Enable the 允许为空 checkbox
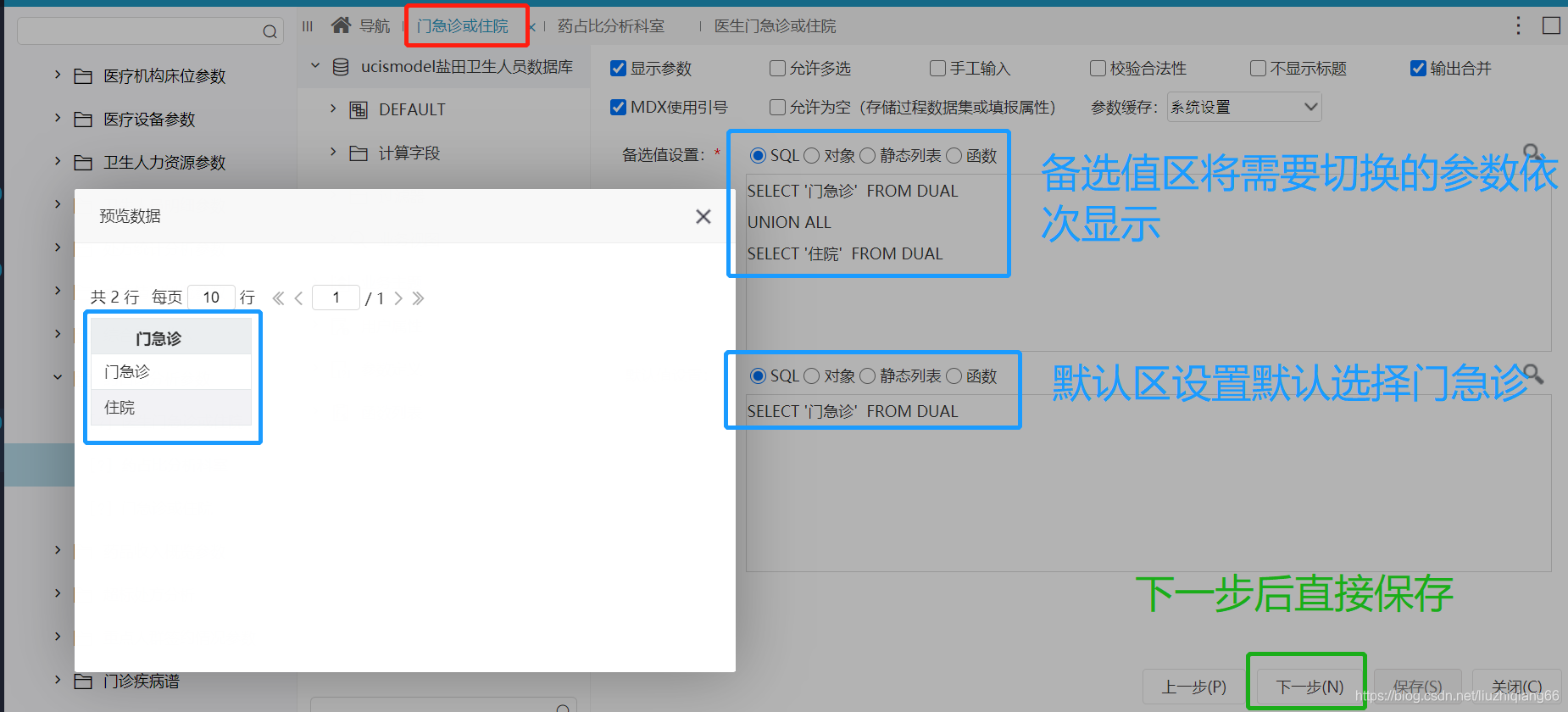Screen dimensions: 1568x712 (777, 108)
